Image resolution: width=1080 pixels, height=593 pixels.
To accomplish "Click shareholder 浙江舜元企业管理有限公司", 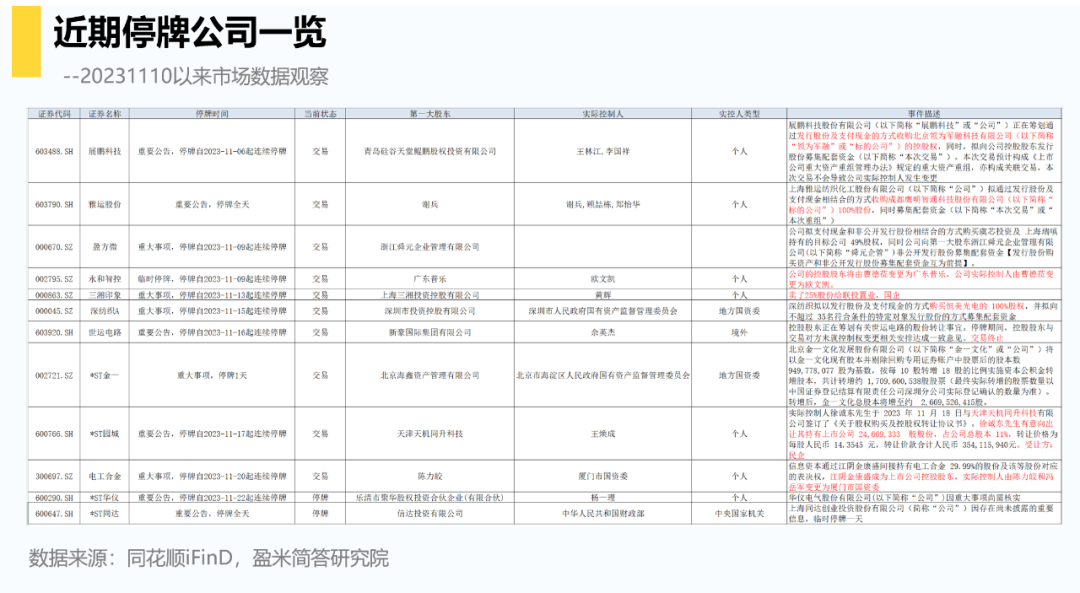I will click(430, 247).
